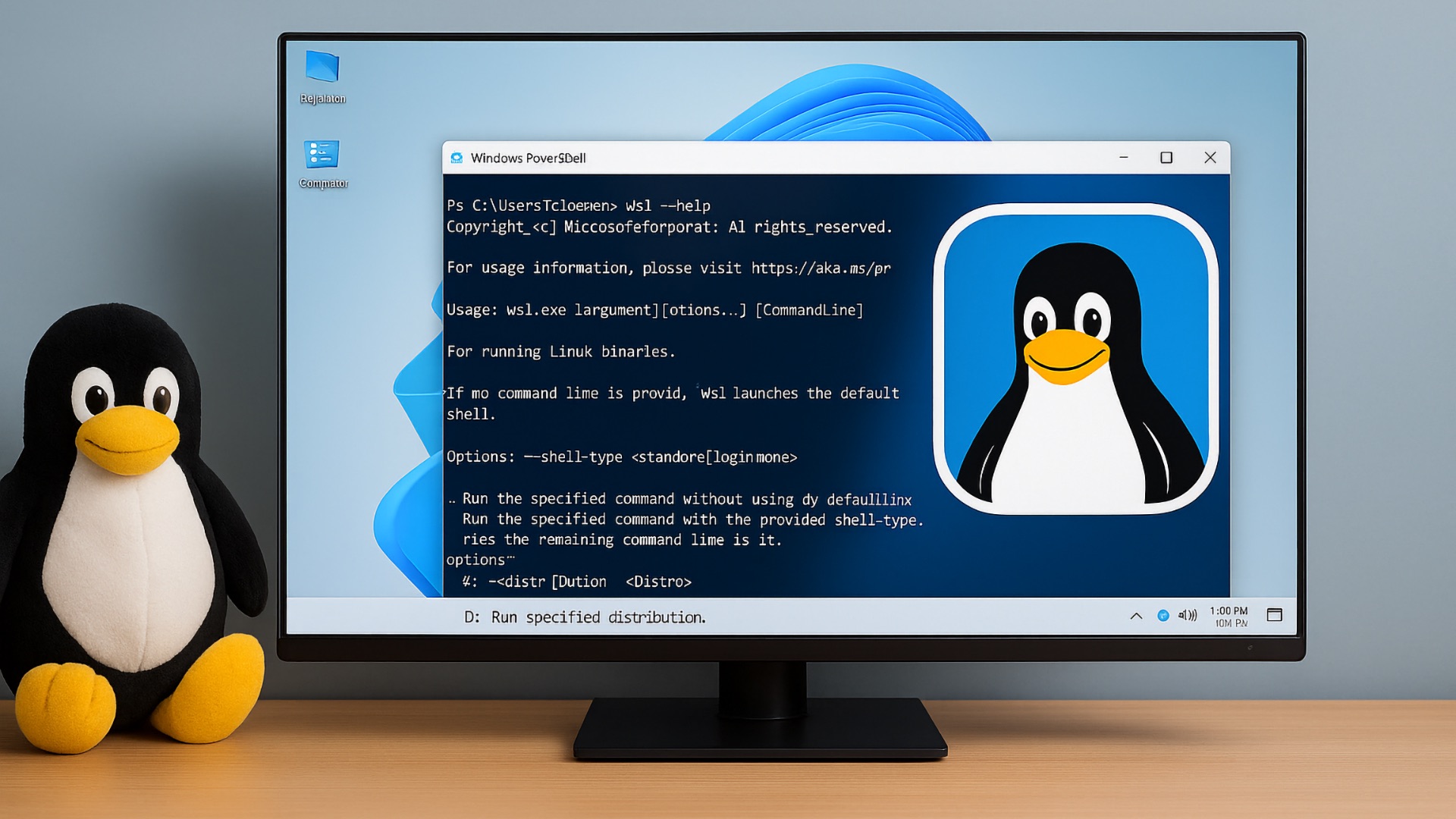Click 'Run the specified command with' line

point(693,519)
